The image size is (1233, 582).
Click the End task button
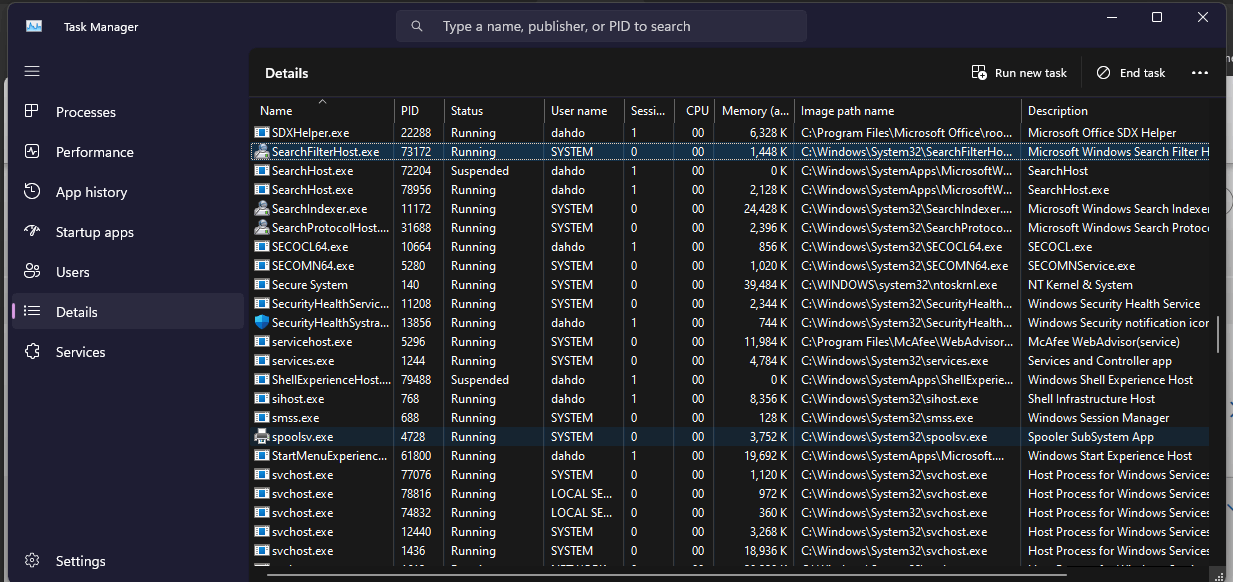click(1131, 73)
